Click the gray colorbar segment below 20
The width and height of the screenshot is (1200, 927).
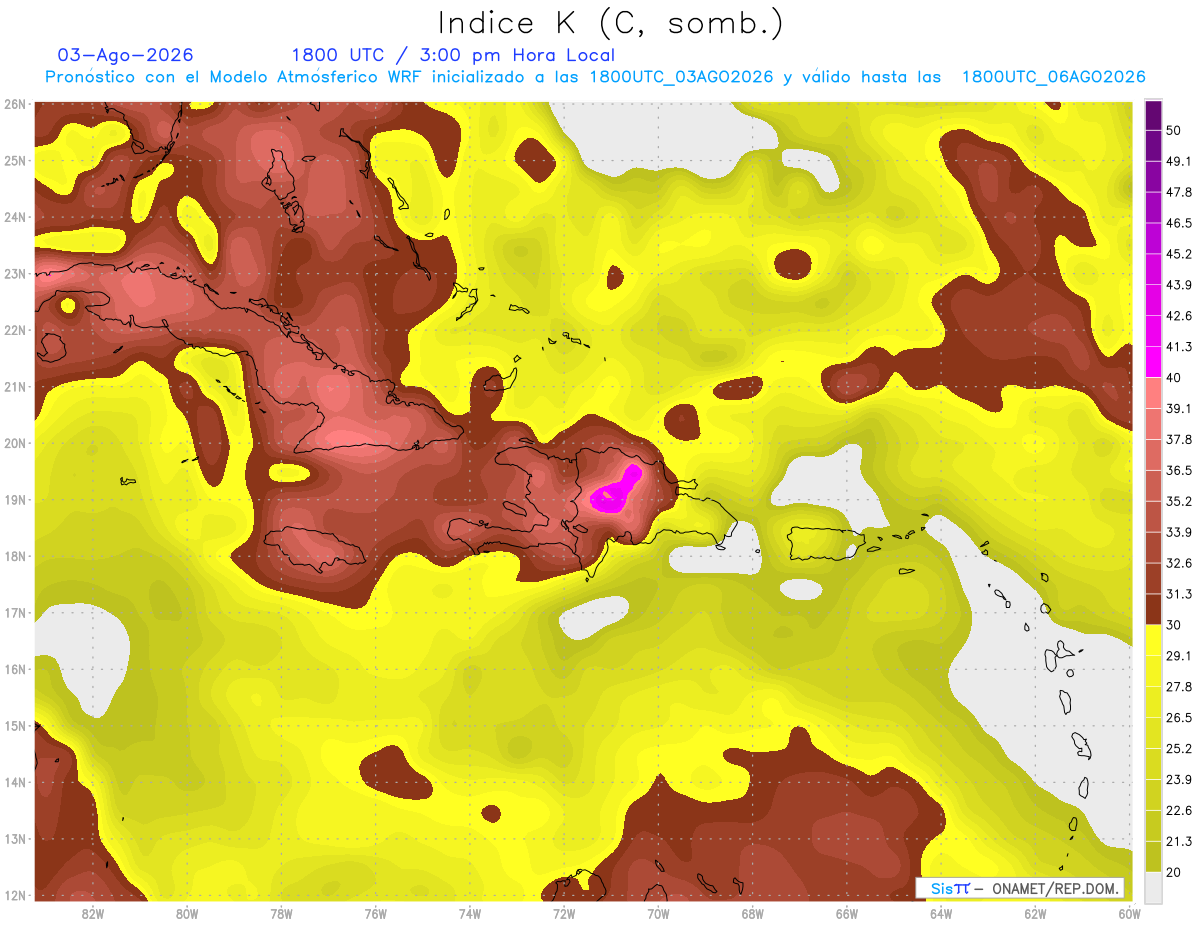[x=1153, y=886]
